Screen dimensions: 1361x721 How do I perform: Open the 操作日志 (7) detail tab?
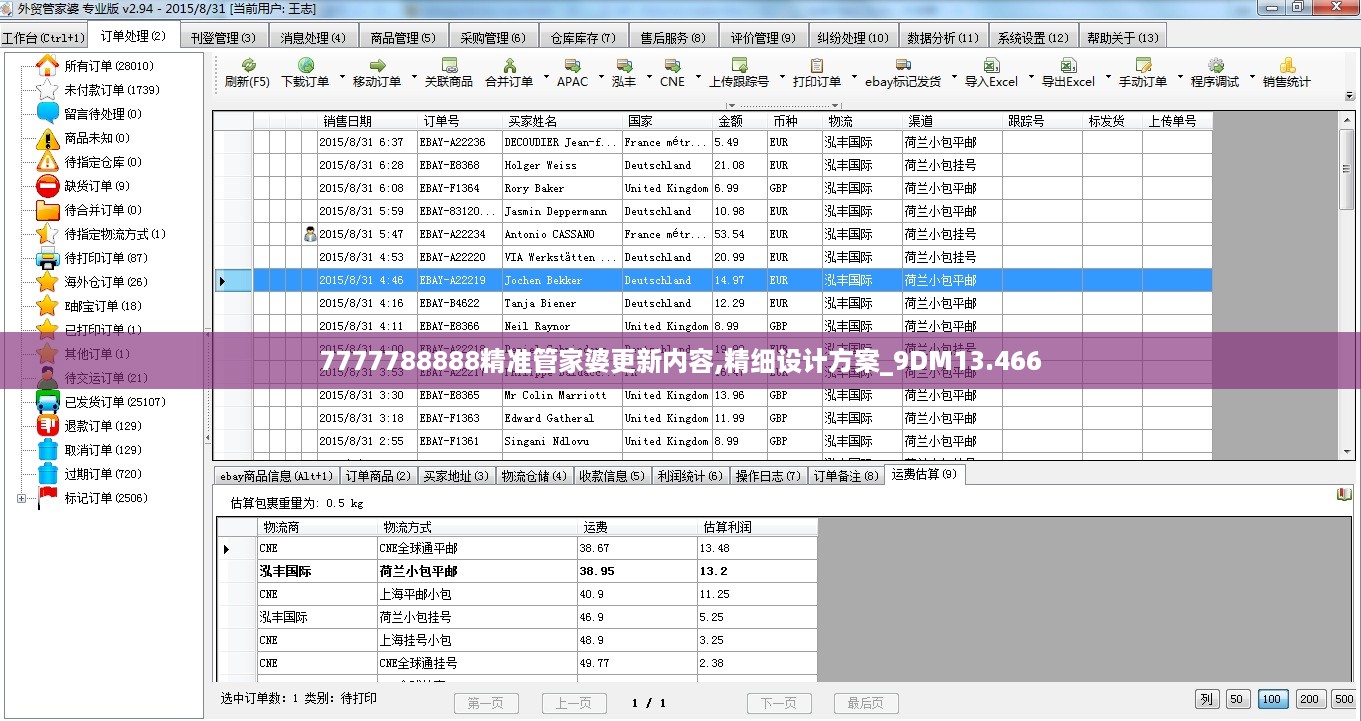tap(768, 476)
